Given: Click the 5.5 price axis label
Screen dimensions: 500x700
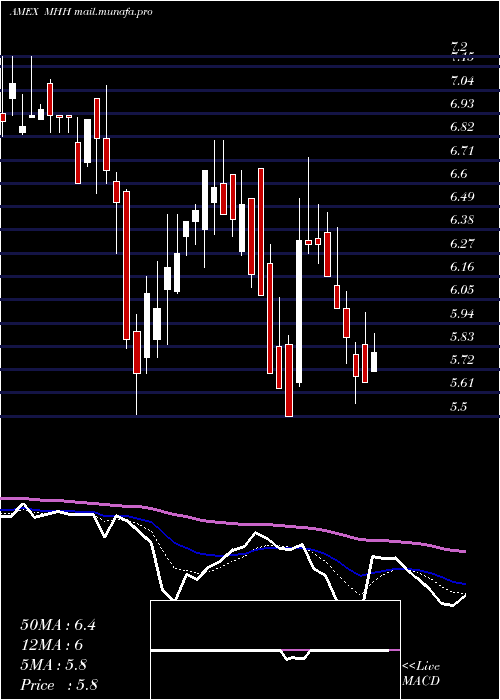Looking at the screenshot, I should point(458,407).
